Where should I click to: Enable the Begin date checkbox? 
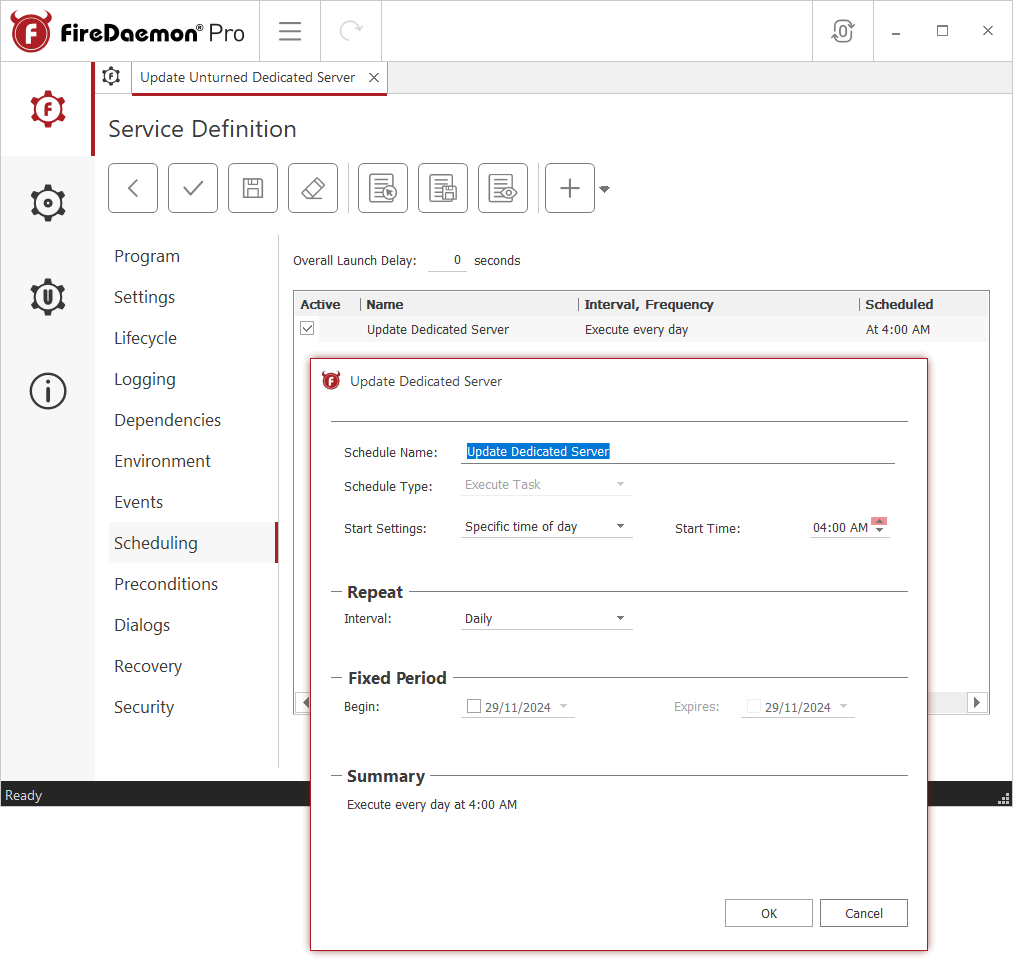click(x=474, y=706)
